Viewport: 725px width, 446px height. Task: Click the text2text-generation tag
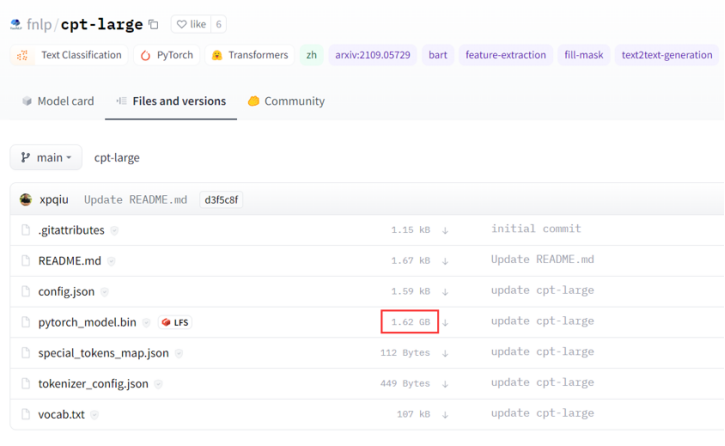pyautogui.click(x=667, y=55)
